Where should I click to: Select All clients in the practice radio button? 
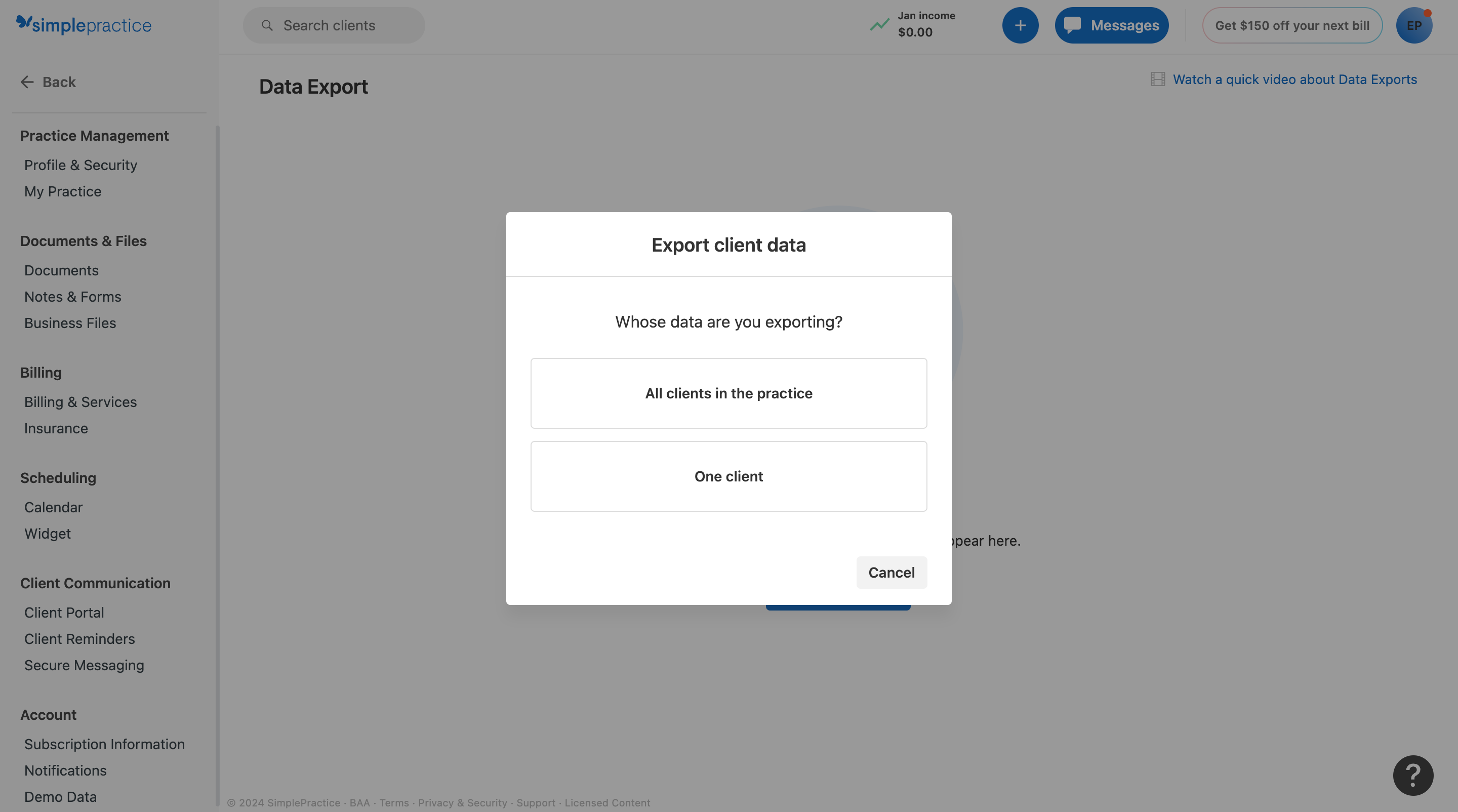728,393
